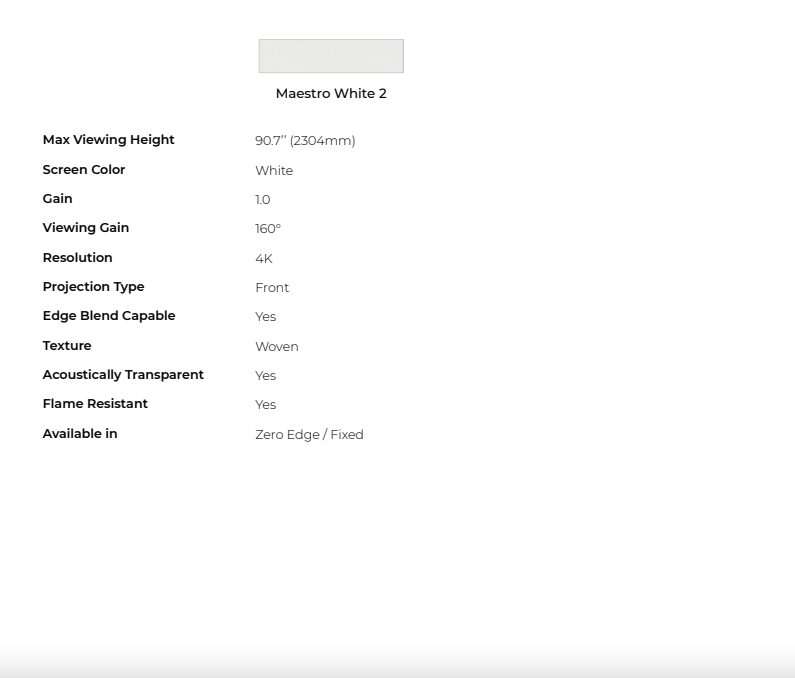Click Yes beside Acoustically Transparent
Screen dimensions: 795x678
tap(266, 375)
